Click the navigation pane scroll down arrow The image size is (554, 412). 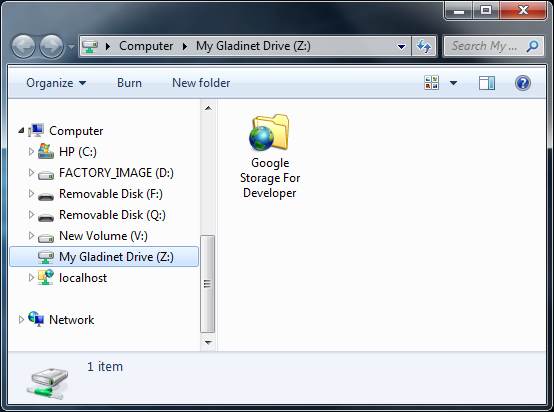click(208, 342)
